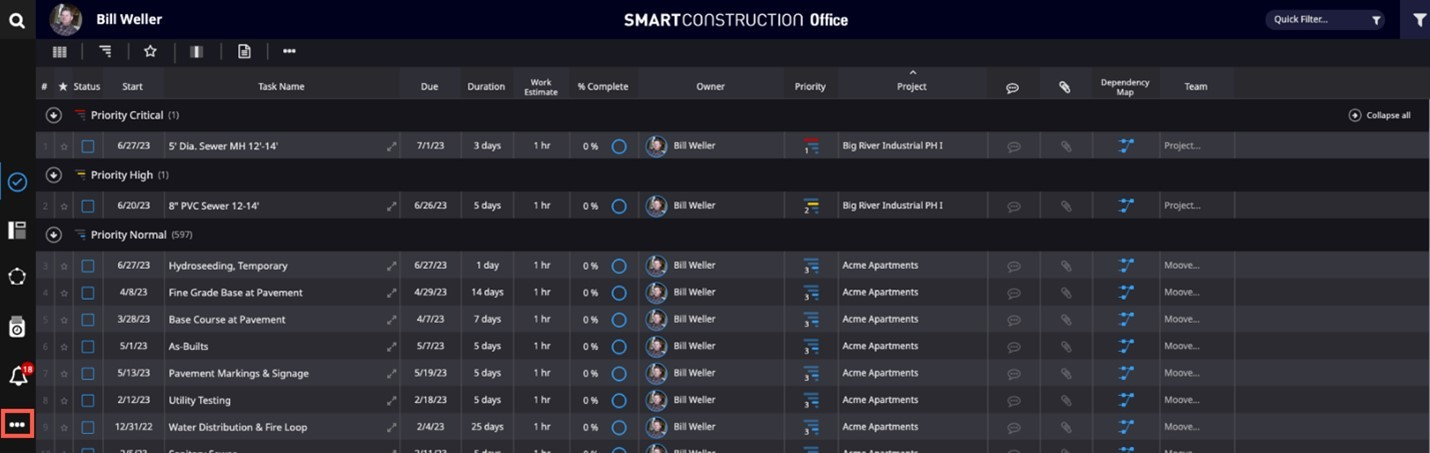Open the search magnifier in the sidebar

tap(17, 19)
